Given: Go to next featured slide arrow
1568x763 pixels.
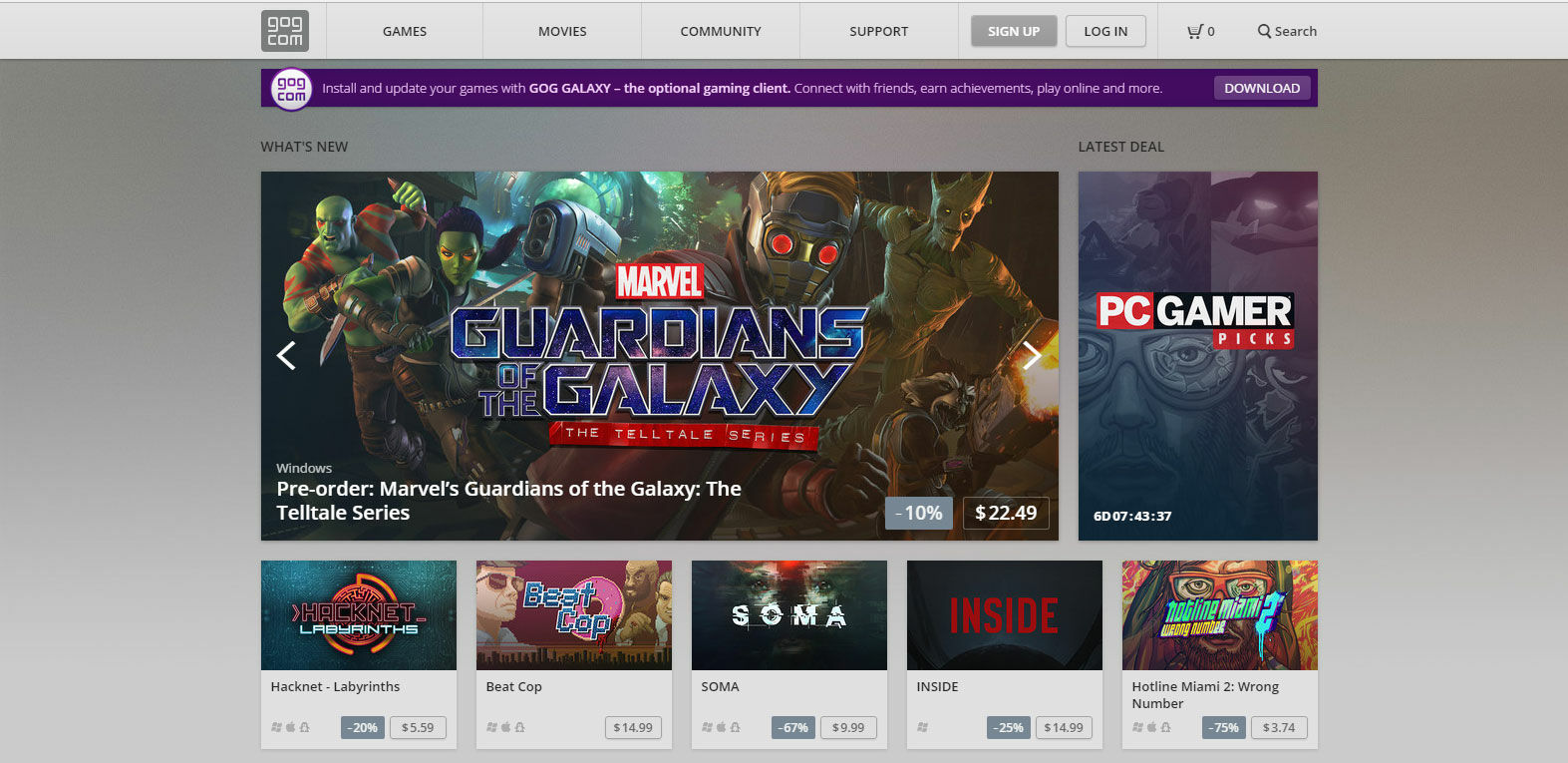Looking at the screenshot, I should [1033, 355].
